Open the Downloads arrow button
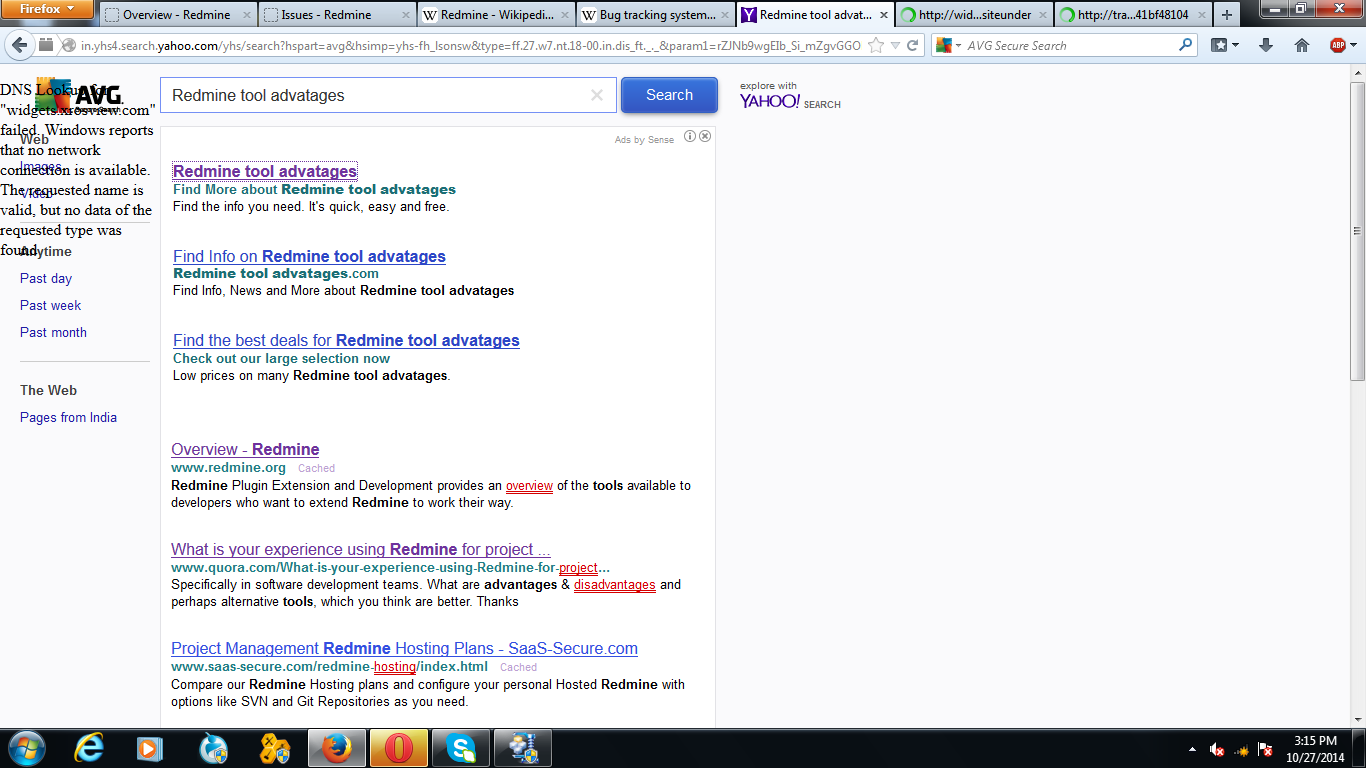 (1266, 45)
